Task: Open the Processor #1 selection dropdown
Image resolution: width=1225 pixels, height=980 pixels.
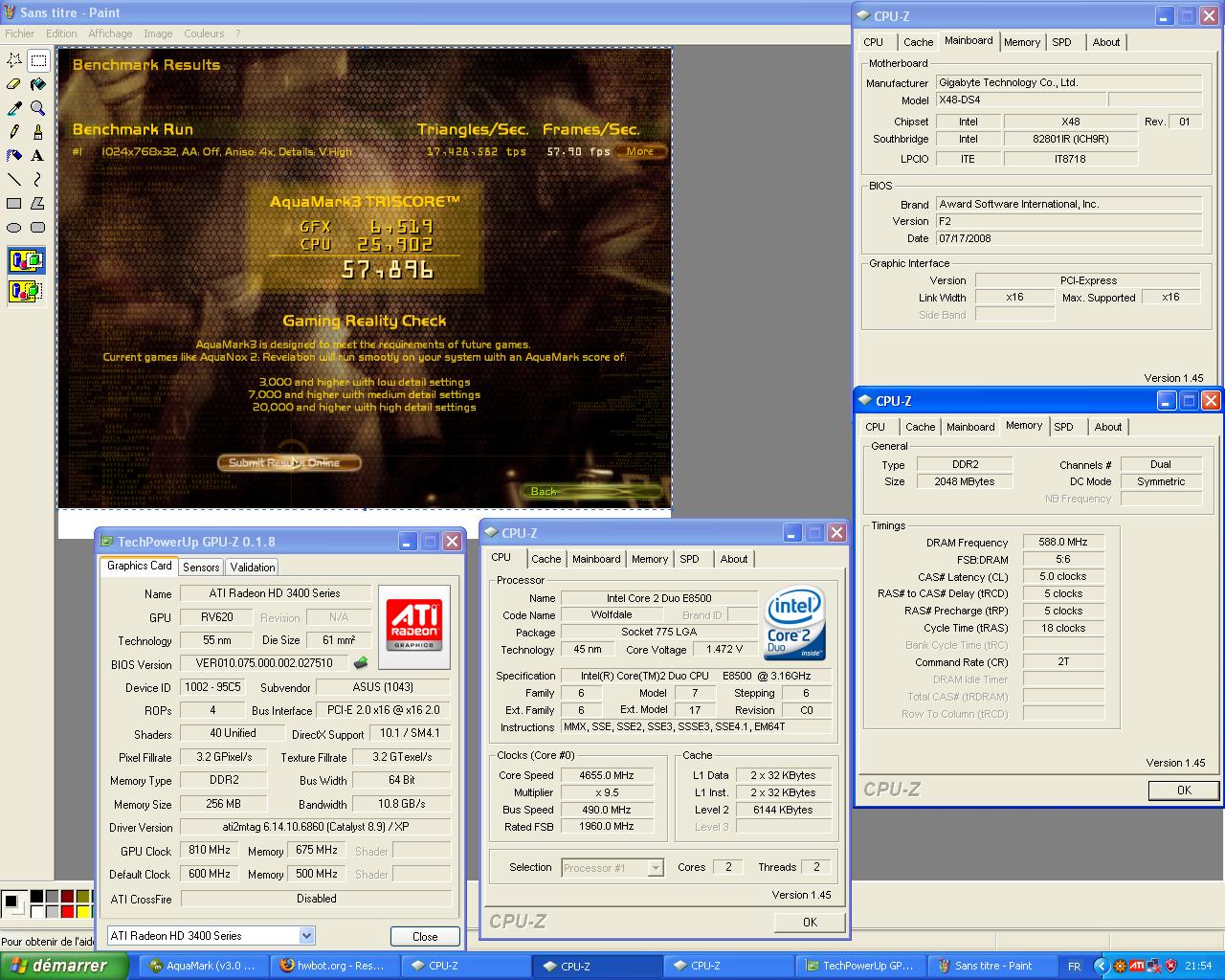Action: 656,868
